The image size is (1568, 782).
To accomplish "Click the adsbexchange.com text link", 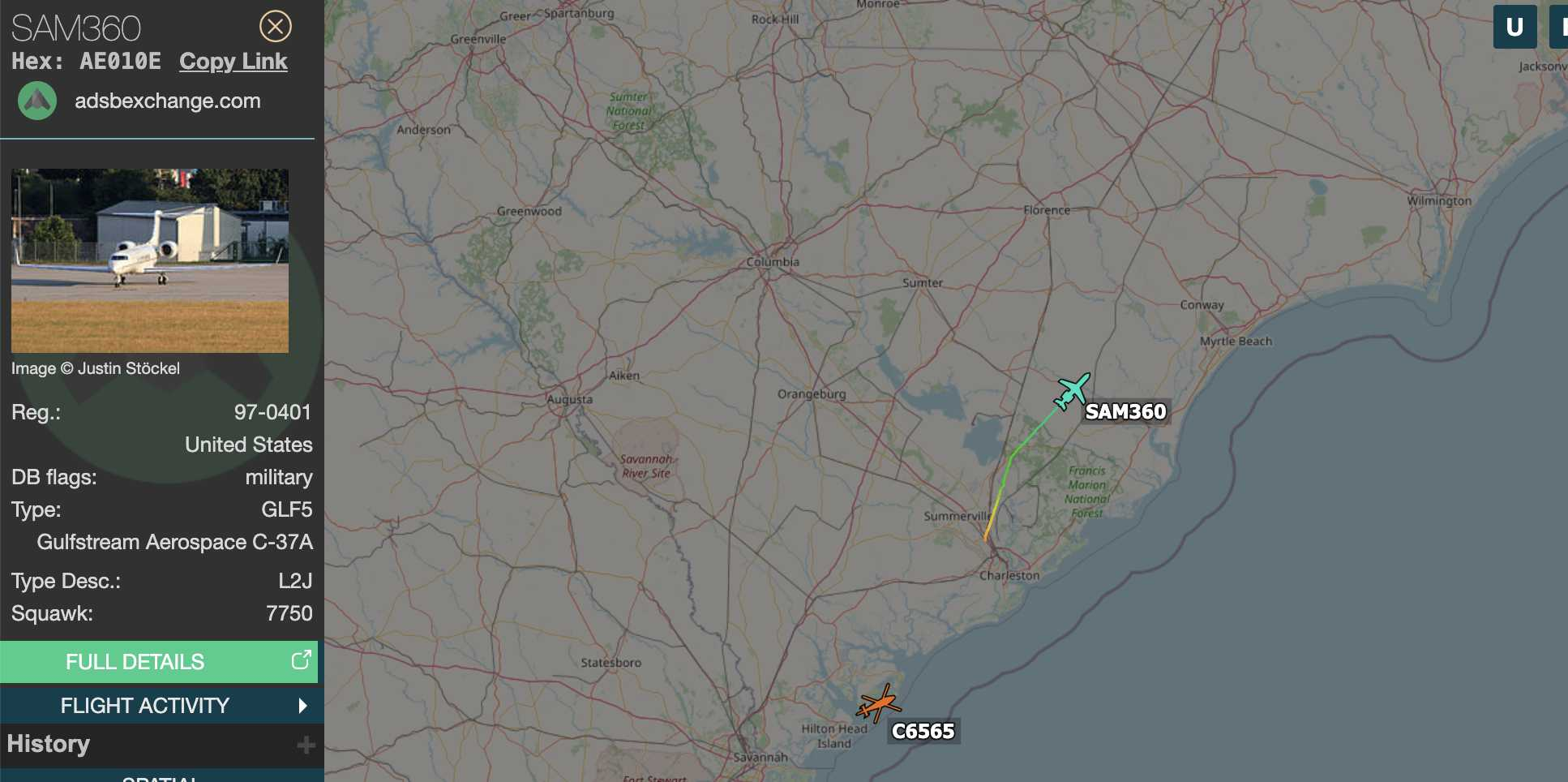I will (x=168, y=101).
